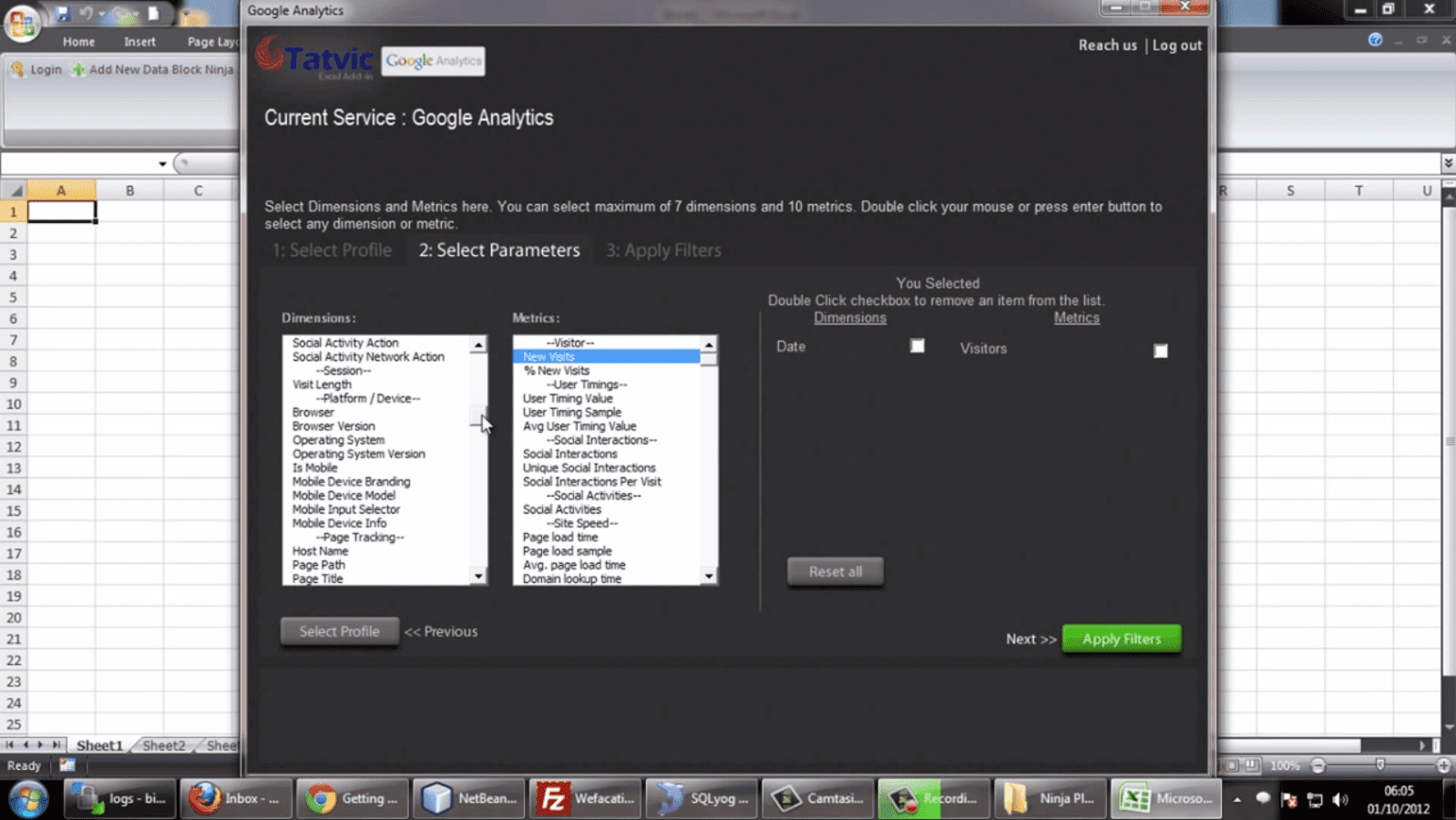Click the Tatvic logo in the dialog
Screen dimensions: 1456x820
tap(314, 58)
